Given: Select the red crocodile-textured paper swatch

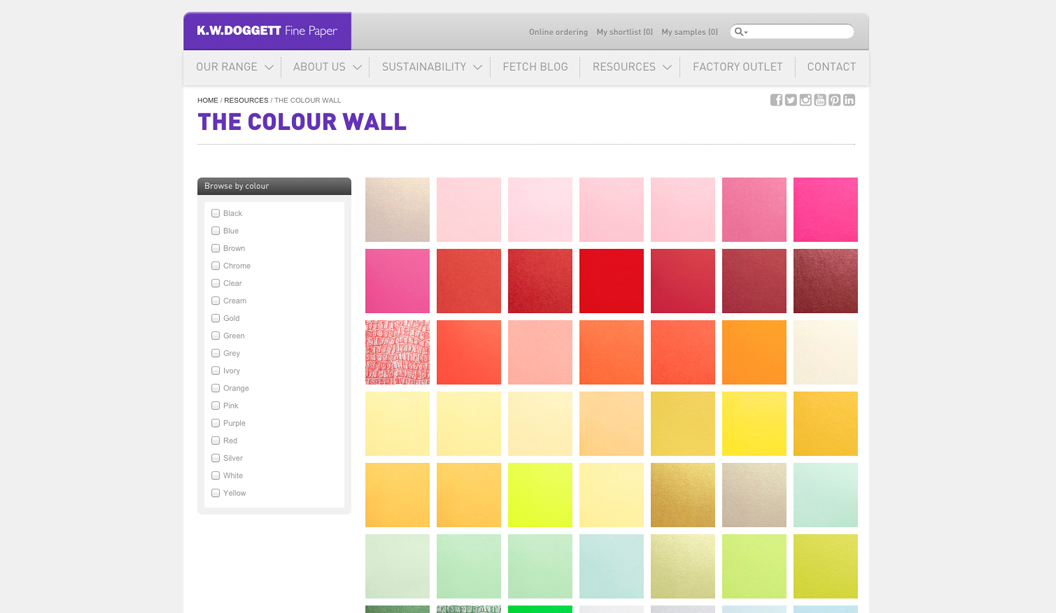Looking at the screenshot, I should click(x=397, y=352).
